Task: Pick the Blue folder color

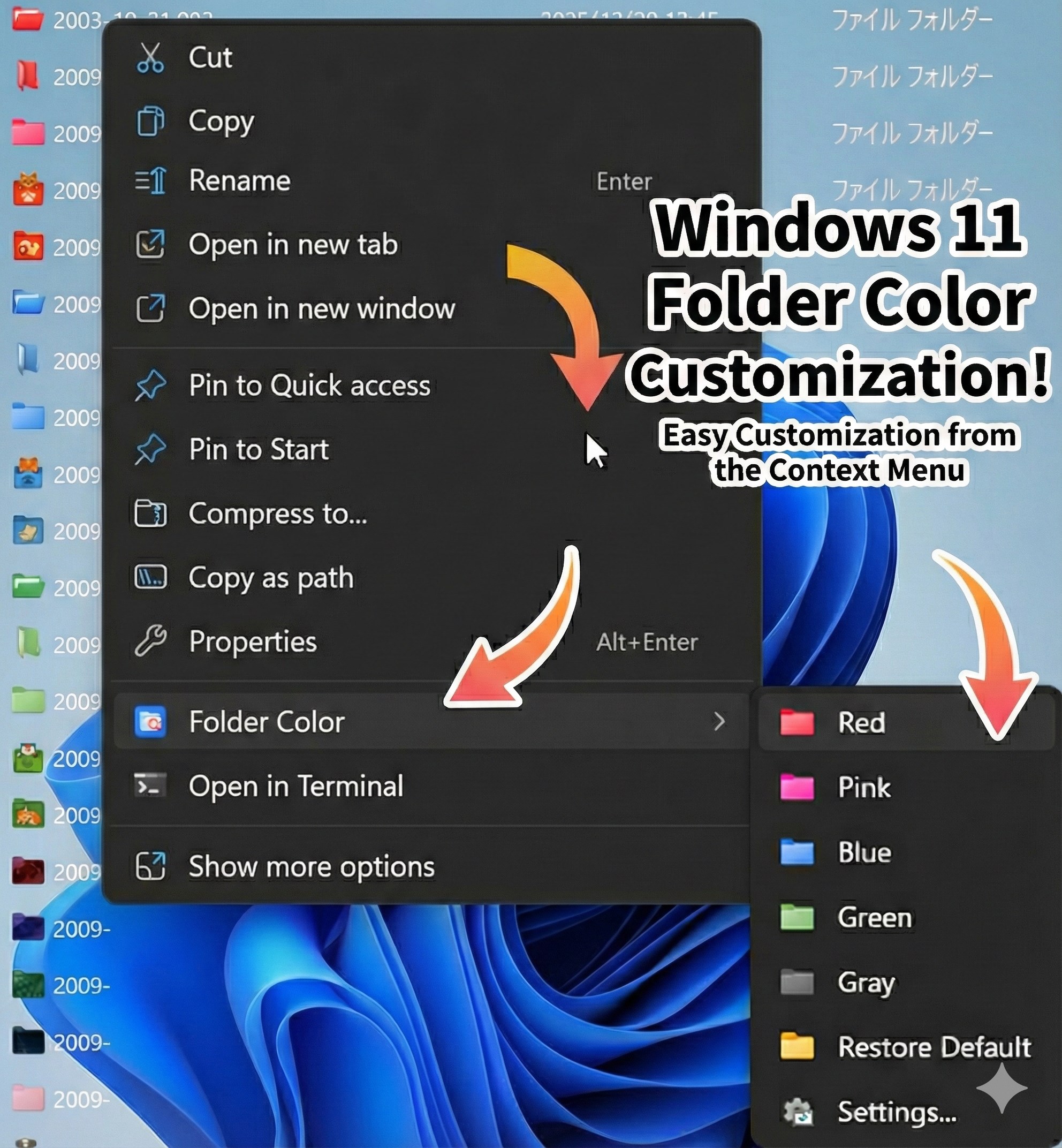Action: click(x=907, y=852)
